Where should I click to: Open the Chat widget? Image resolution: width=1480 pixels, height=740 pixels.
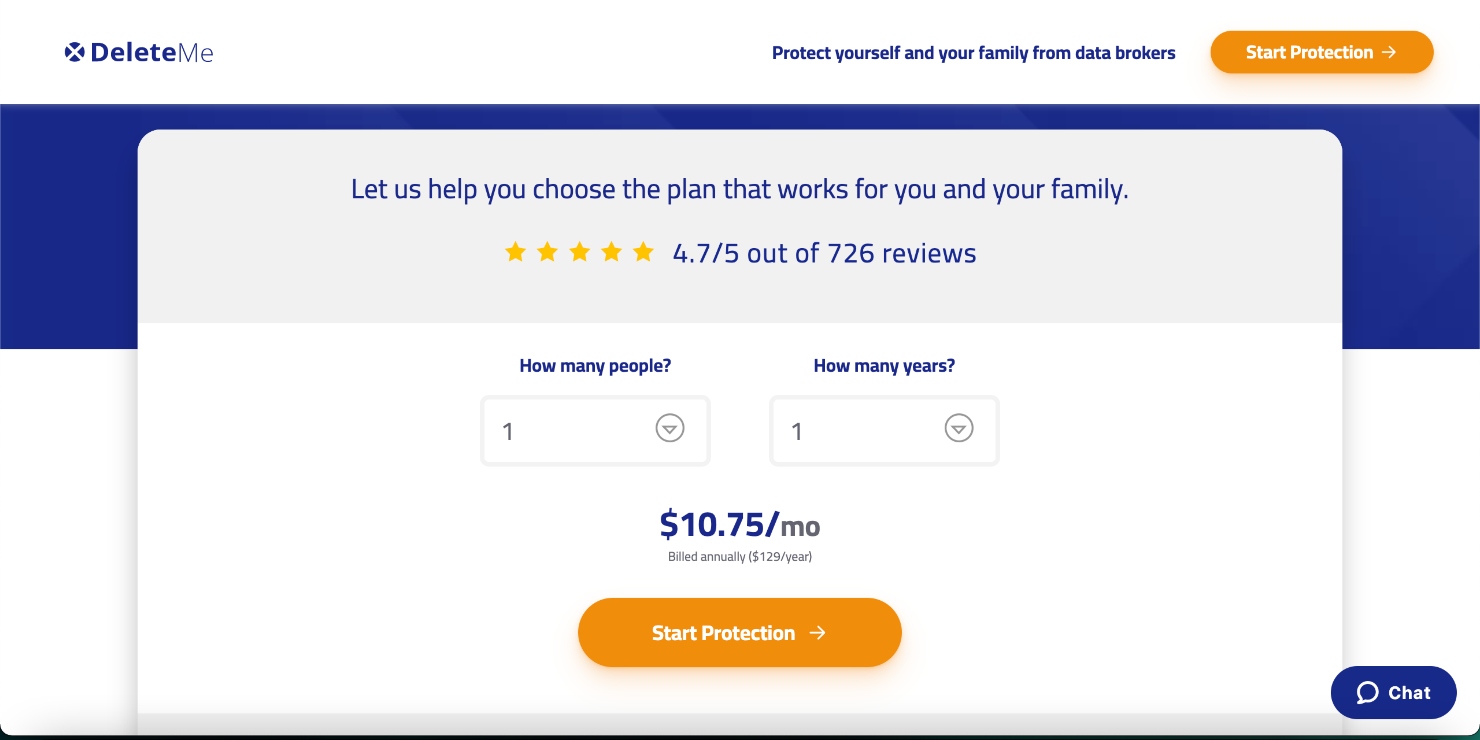(x=1393, y=692)
